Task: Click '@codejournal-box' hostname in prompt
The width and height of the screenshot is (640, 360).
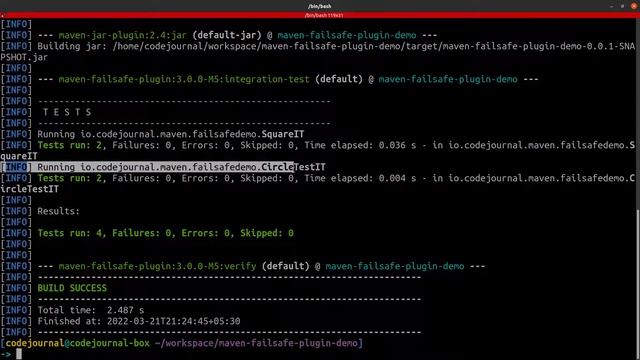Action: (107, 343)
